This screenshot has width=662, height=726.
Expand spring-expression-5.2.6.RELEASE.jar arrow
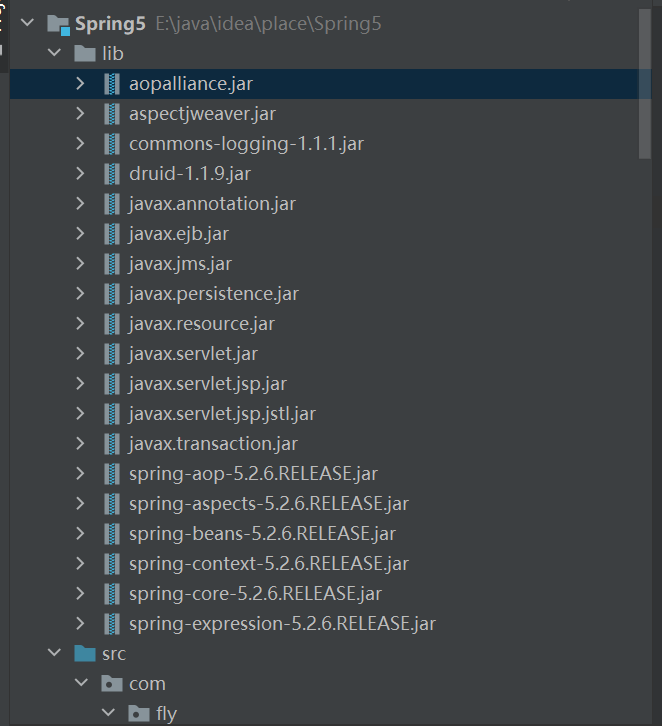(x=80, y=623)
